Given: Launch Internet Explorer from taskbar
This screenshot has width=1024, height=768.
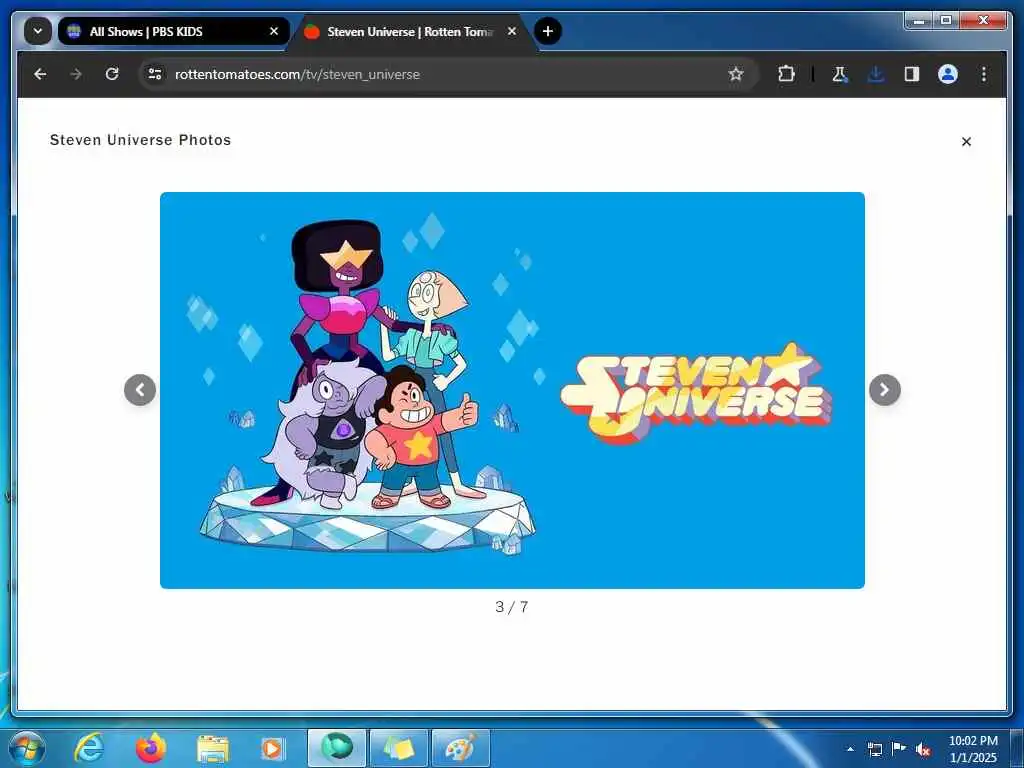Looking at the screenshot, I should [x=89, y=748].
